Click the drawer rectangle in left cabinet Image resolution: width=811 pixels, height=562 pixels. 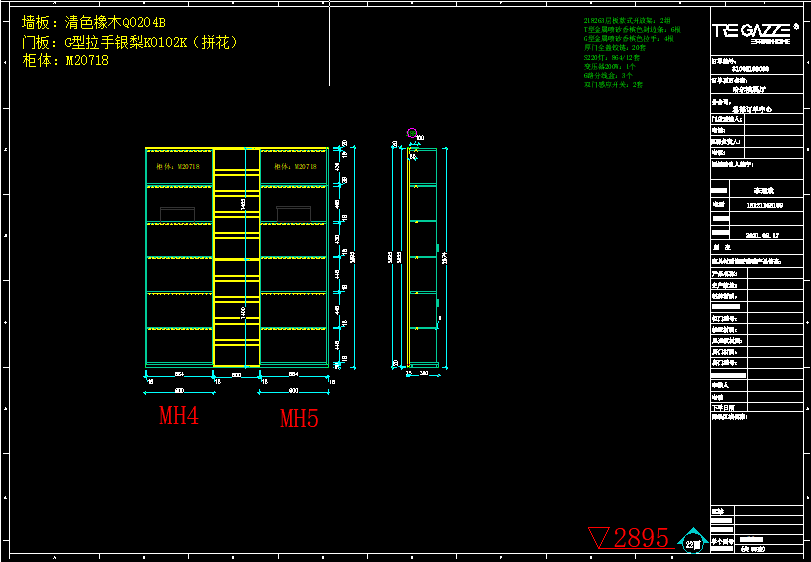pos(177,214)
